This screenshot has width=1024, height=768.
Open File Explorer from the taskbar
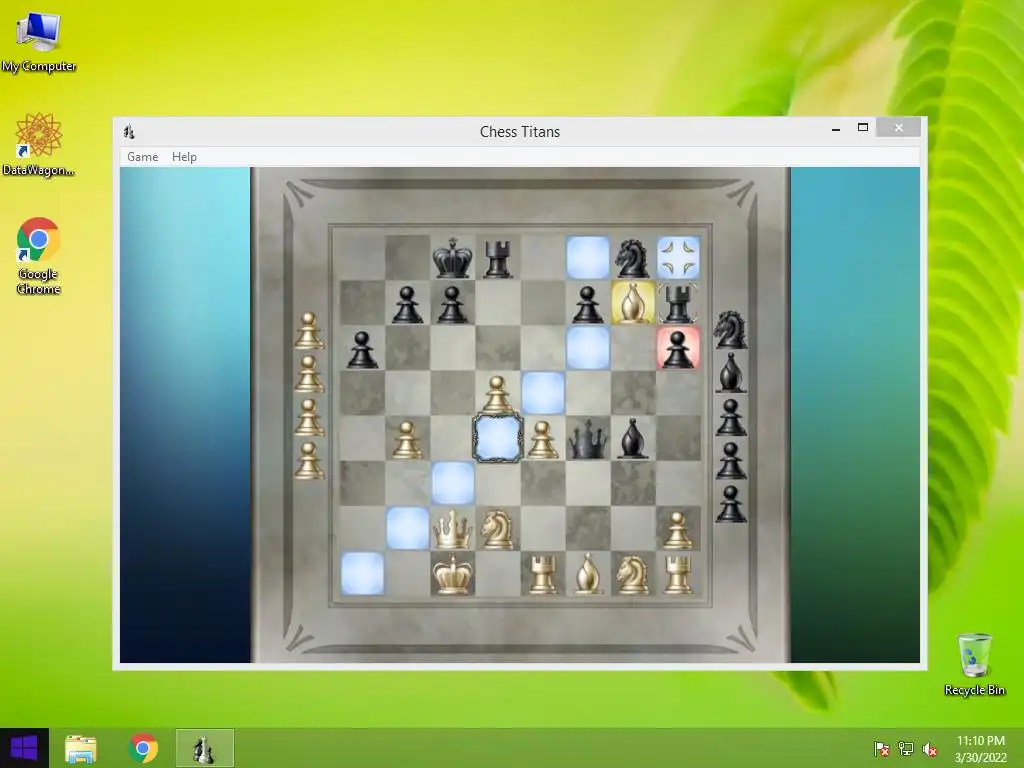pos(80,748)
